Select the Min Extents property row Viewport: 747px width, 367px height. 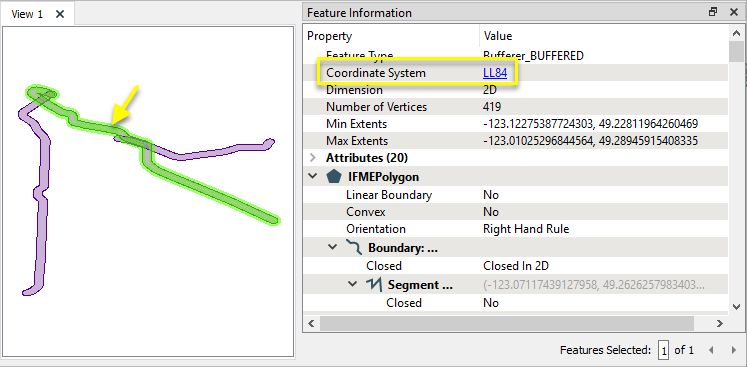point(515,124)
